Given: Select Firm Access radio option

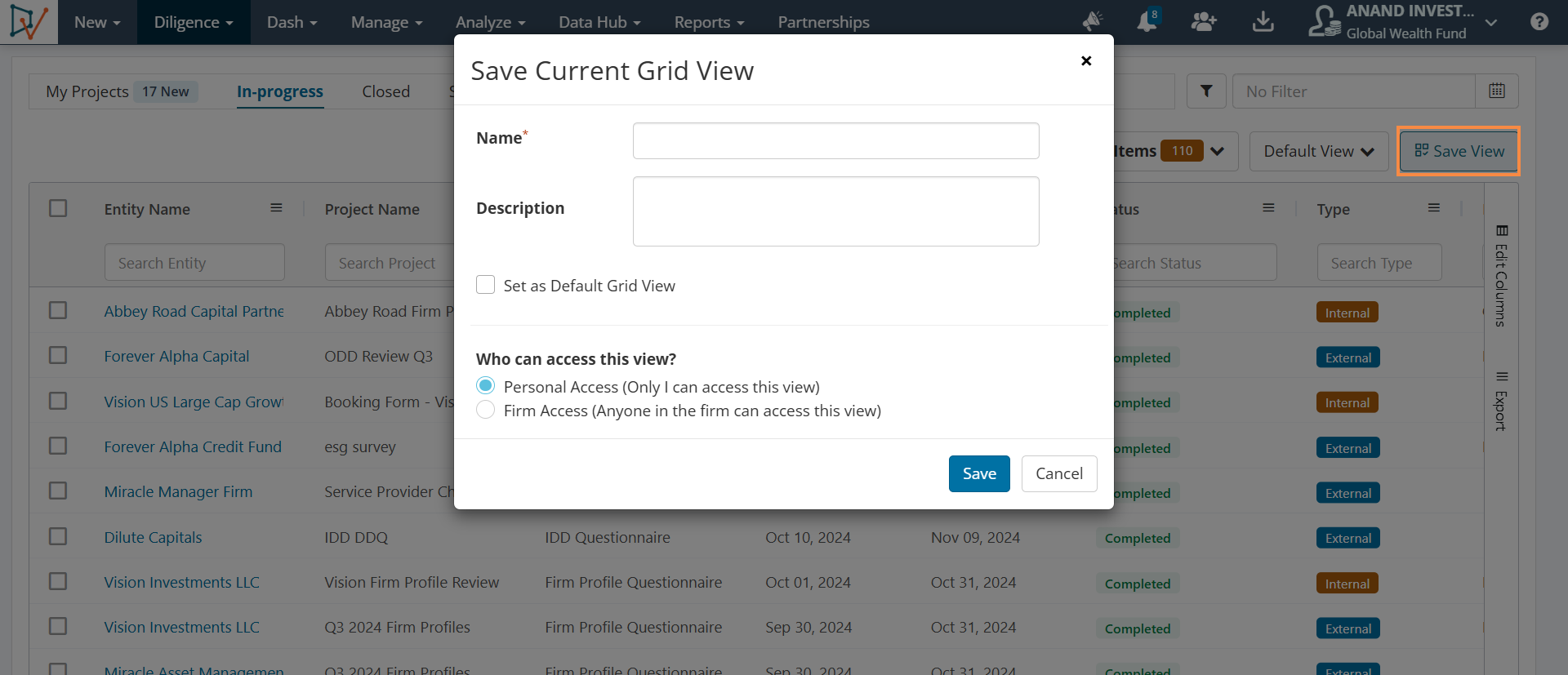Looking at the screenshot, I should [486, 410].
